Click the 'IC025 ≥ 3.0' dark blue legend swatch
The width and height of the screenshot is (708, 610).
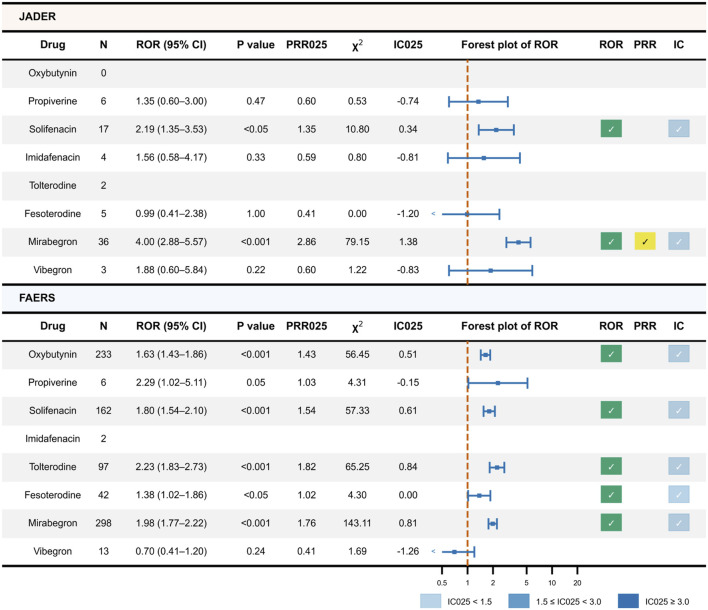pos(628,601)
